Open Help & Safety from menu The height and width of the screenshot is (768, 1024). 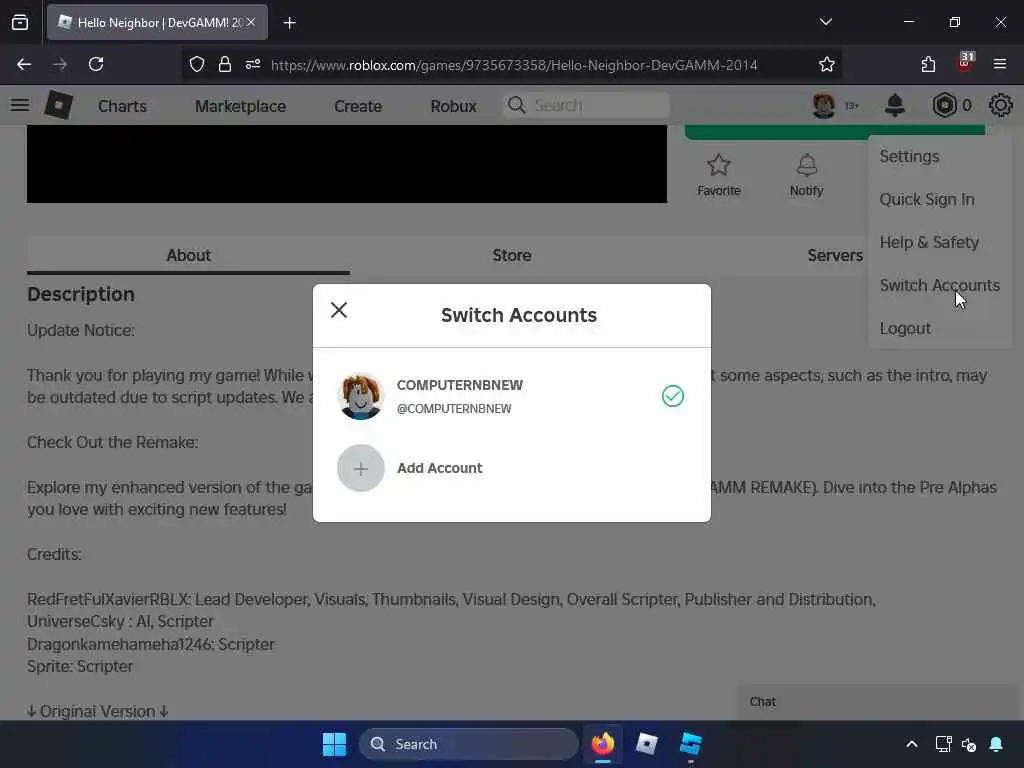[x=929, y=242]
